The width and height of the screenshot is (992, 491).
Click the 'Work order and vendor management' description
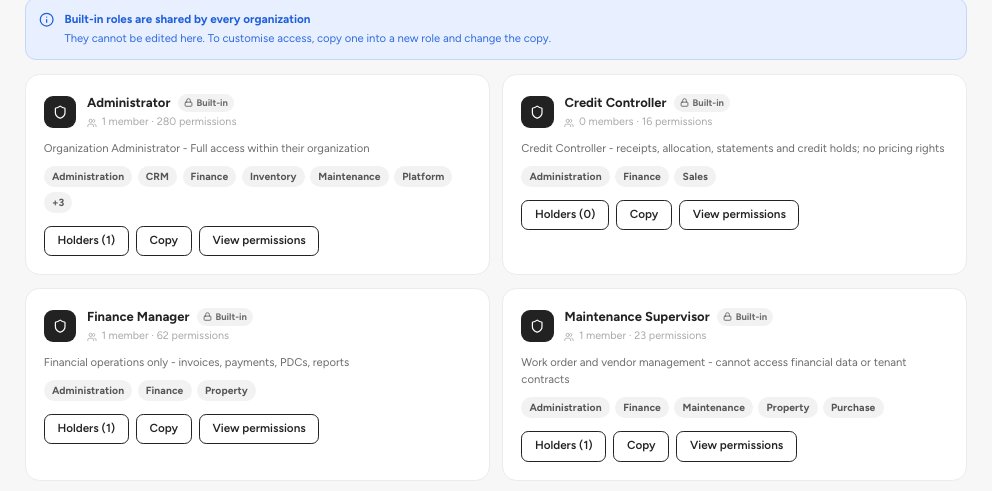click(x=714, y=371)
